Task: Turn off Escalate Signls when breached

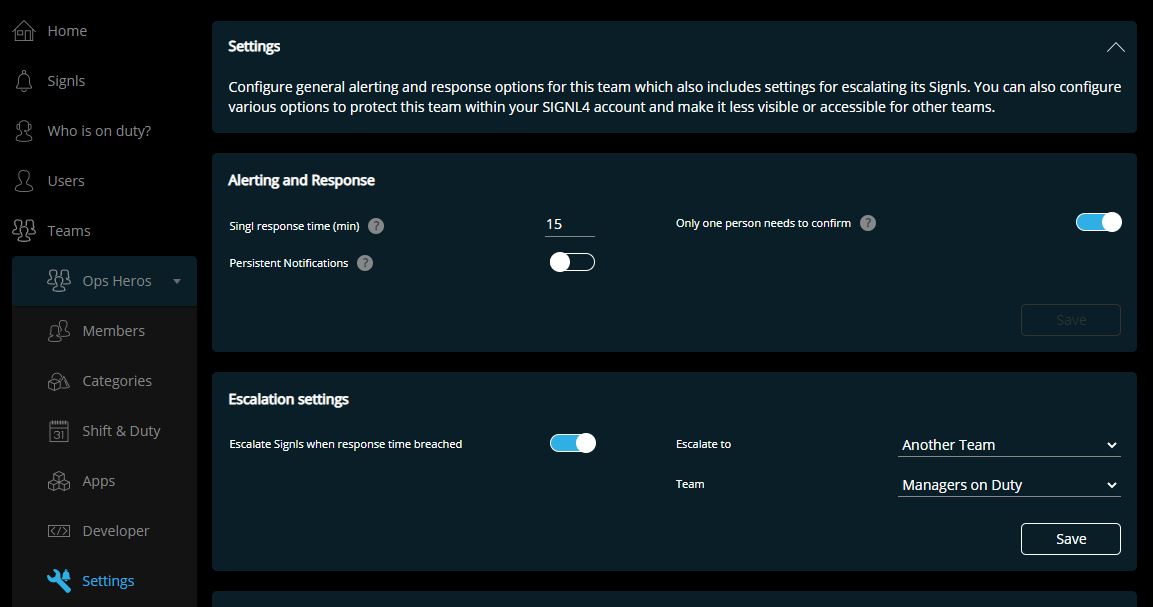Action: [x=573, y=443]
